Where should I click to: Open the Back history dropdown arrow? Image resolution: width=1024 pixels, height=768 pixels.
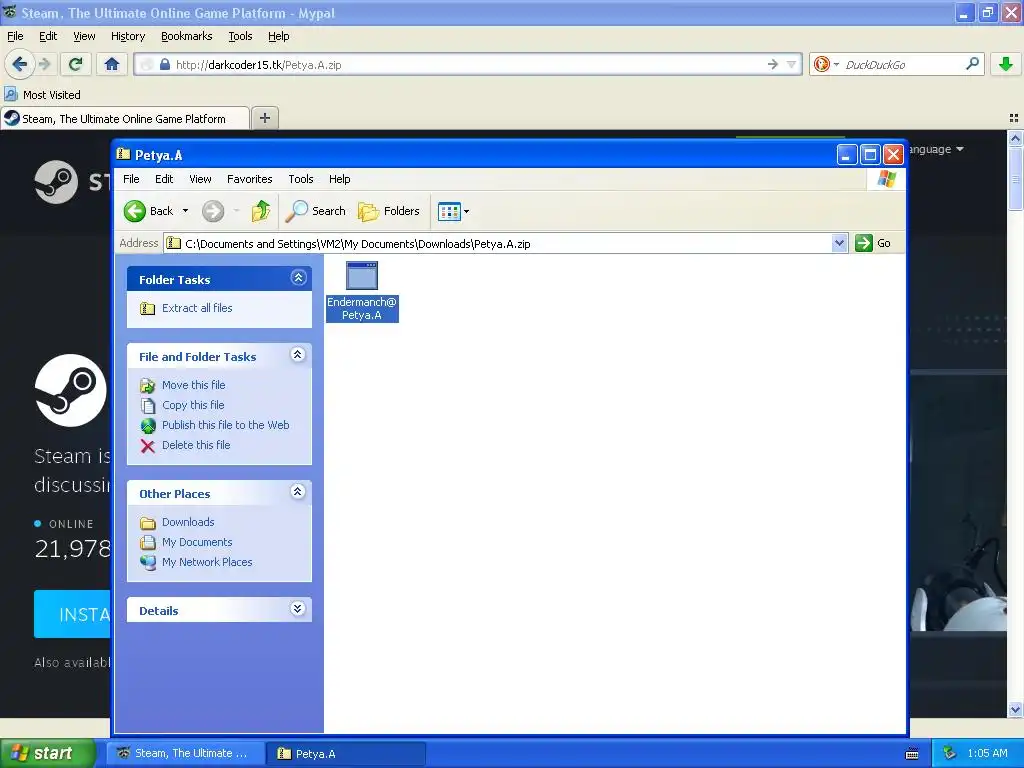[x=185, y=211]
